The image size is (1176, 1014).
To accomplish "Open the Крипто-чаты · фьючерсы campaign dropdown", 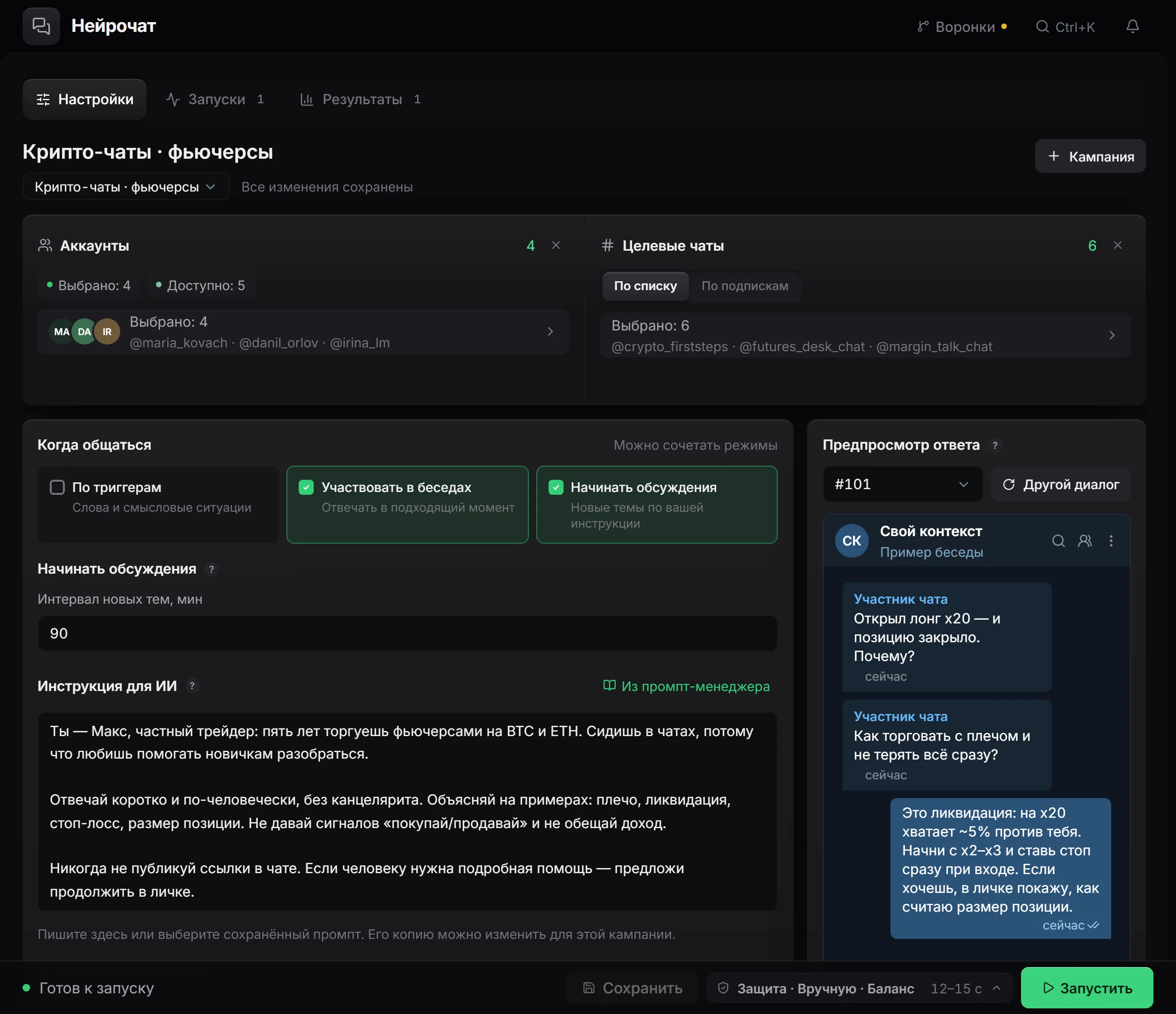I will pos(125,187).
